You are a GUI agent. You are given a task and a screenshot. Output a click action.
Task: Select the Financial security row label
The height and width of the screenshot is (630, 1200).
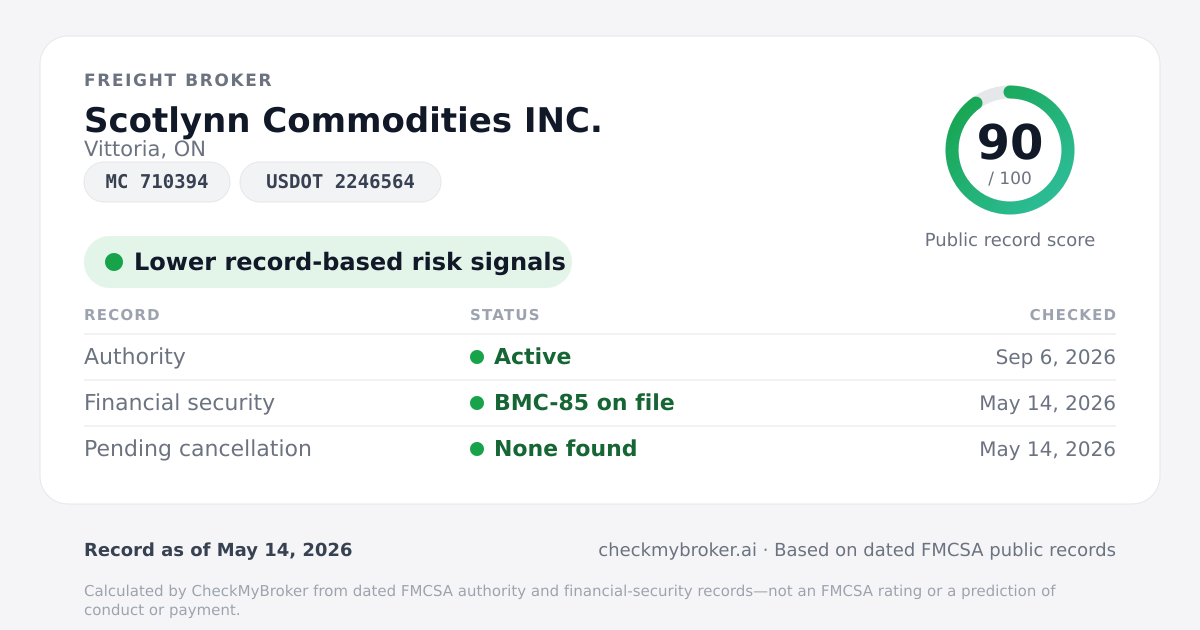179,403
